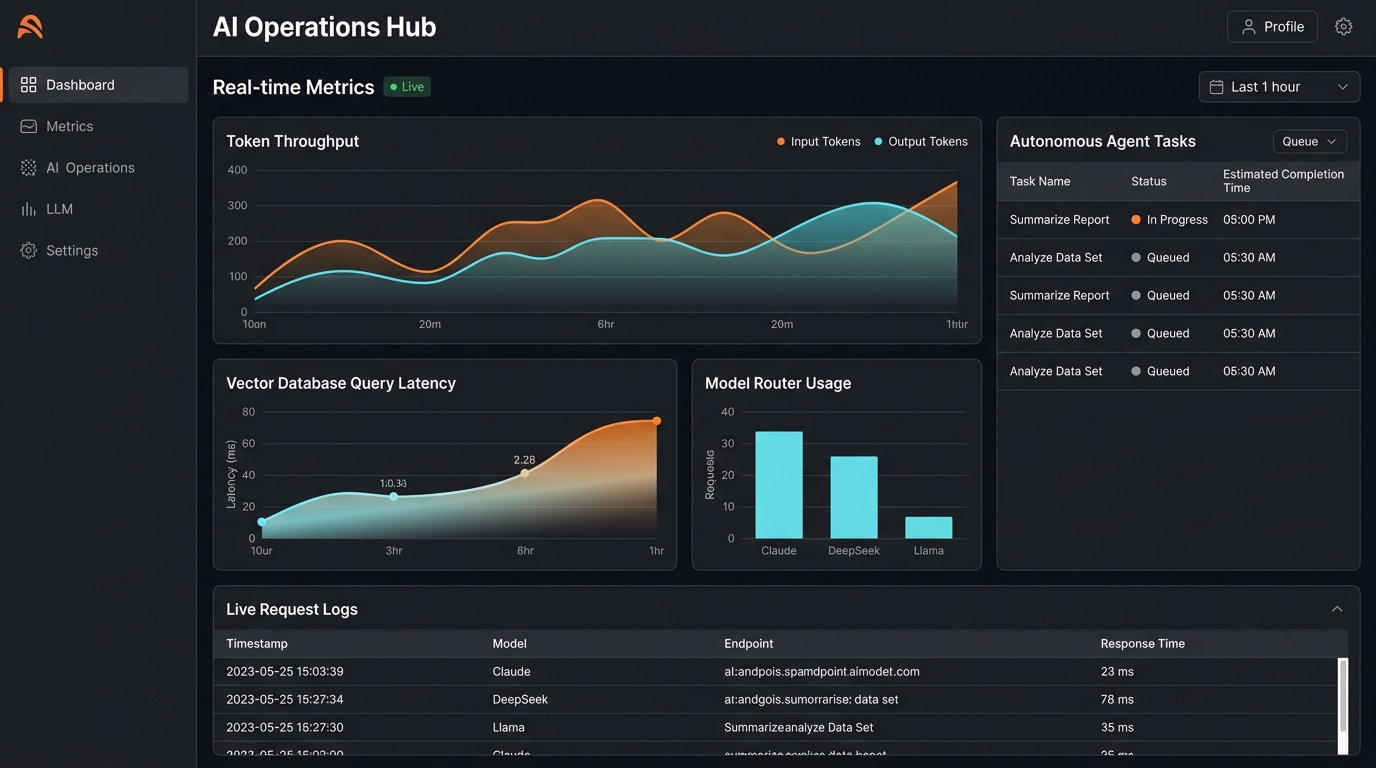
Task: Click the In Progress status label
Action: pos(1177,220)
